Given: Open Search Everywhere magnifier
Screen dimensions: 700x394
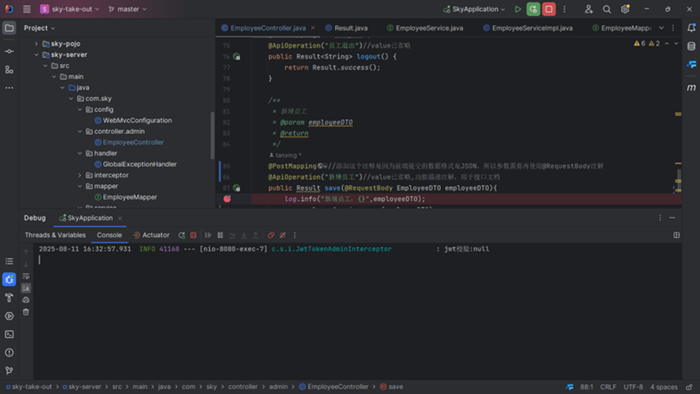Looking at the screenshot, I should pos(607,9).
